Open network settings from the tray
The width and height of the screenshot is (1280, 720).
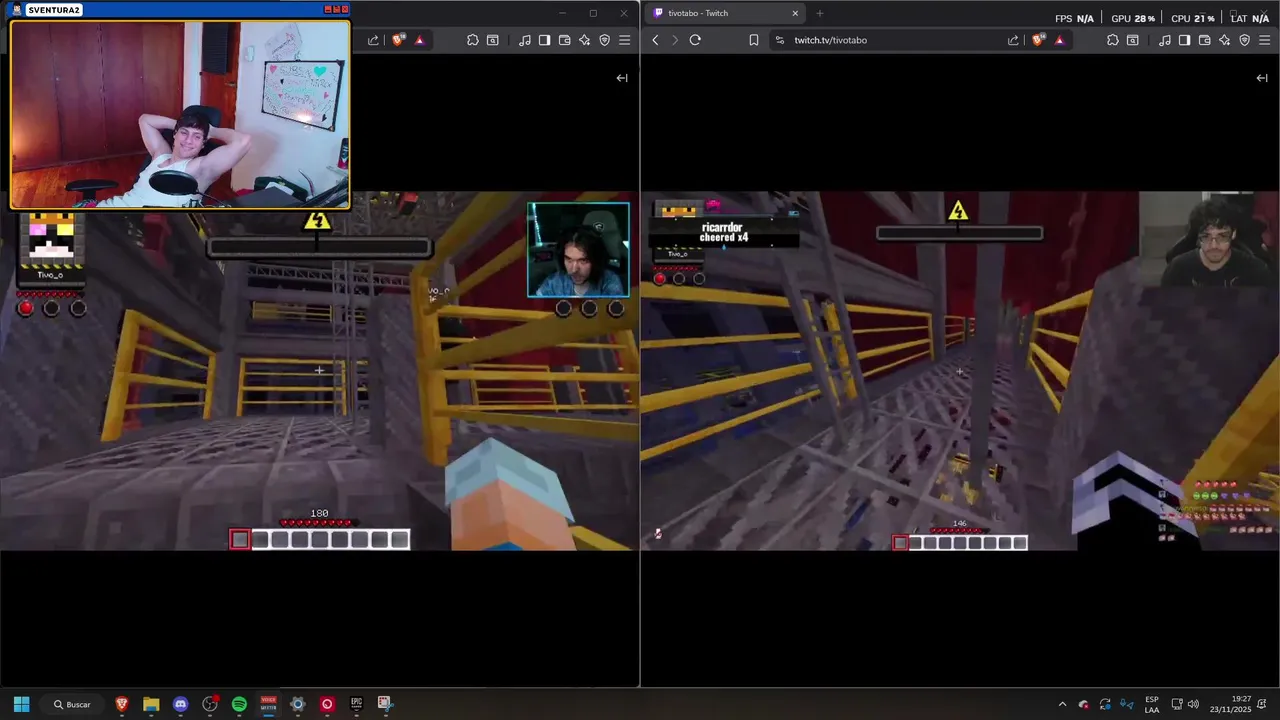point(1177,704)
